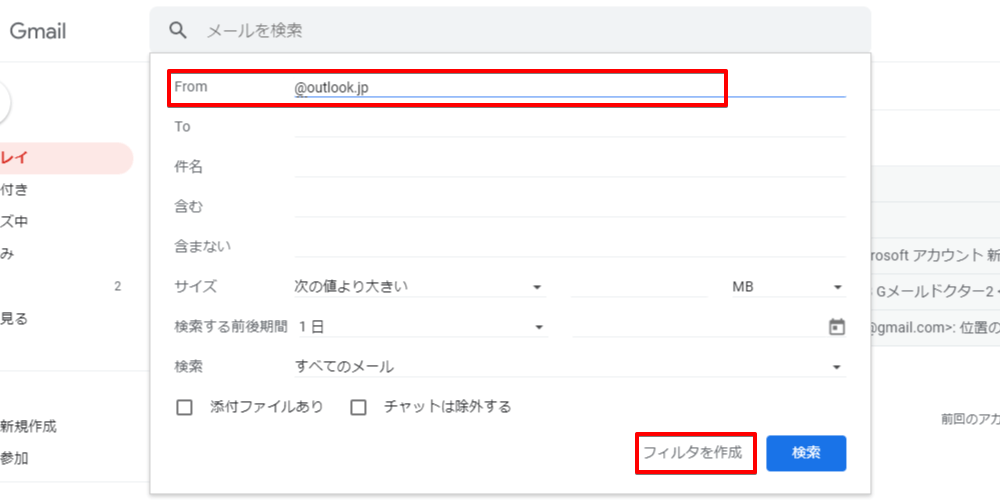Click the size value input field

point(639,287)
